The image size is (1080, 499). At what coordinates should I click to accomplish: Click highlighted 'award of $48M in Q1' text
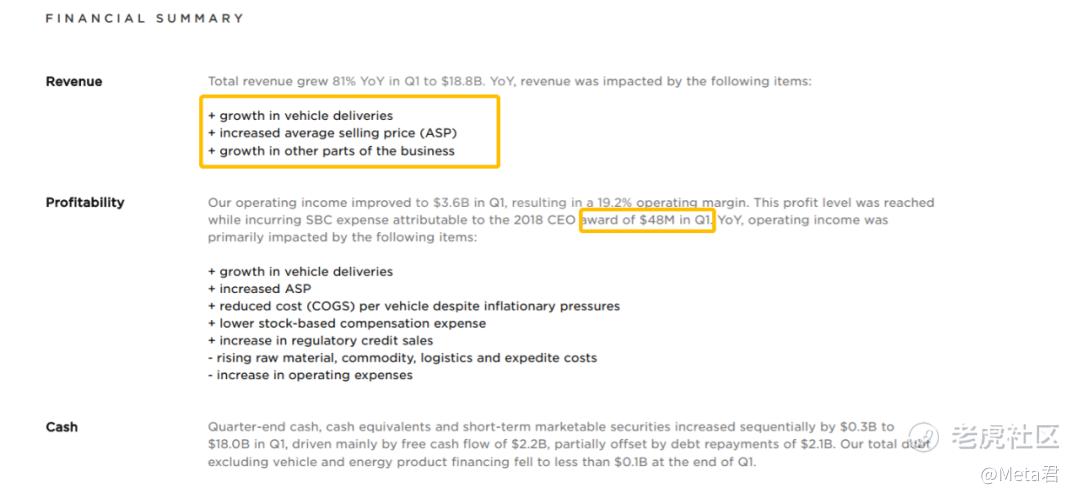tap(647, 221)
